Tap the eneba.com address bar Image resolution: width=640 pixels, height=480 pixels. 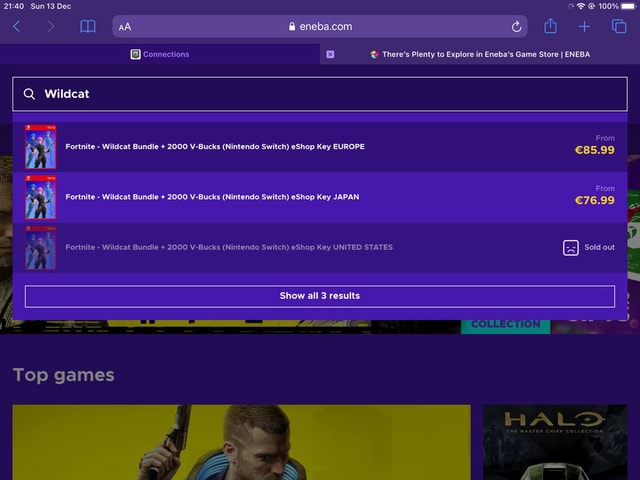point(320,27)
